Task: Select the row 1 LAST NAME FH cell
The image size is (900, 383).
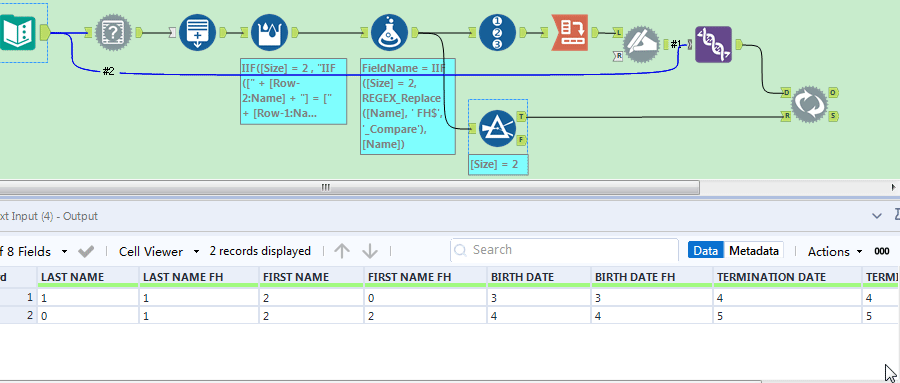Action: click(199, 297)
